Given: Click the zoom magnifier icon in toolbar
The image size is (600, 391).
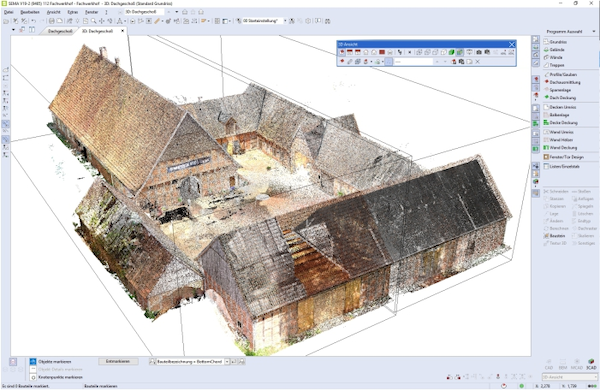Looking at the screenshot, I should pos(94,21).
